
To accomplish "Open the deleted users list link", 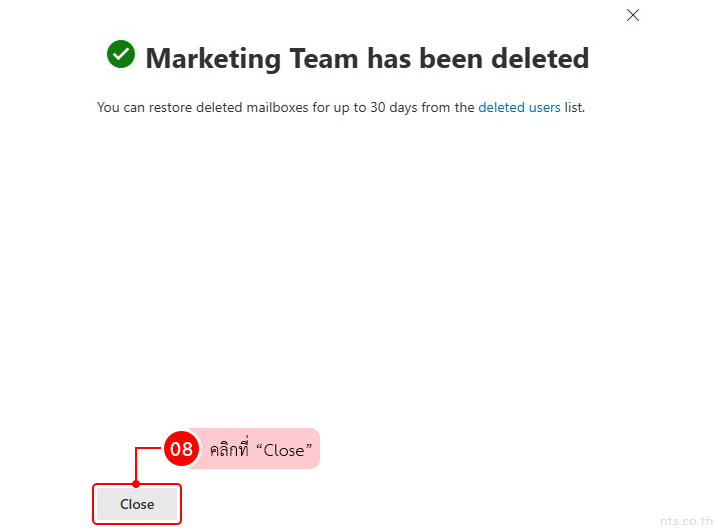I will point(519,107).
